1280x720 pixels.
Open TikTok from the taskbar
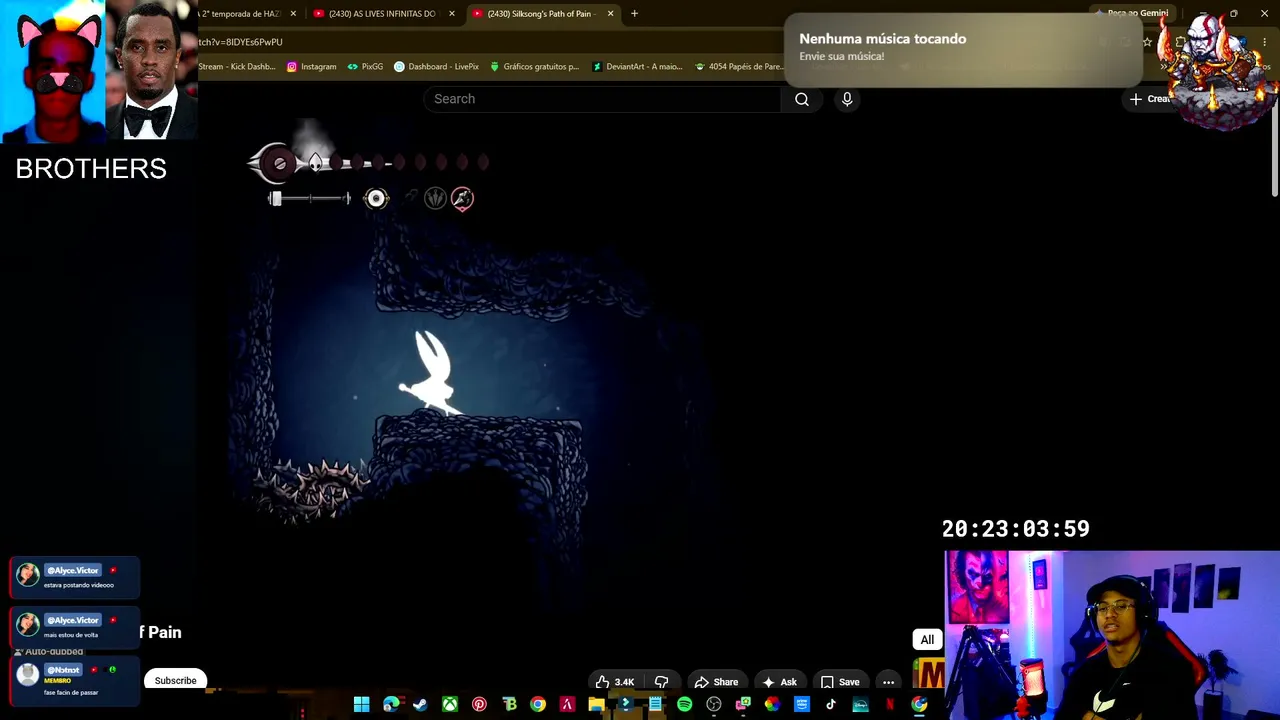[x=831, y=705]
